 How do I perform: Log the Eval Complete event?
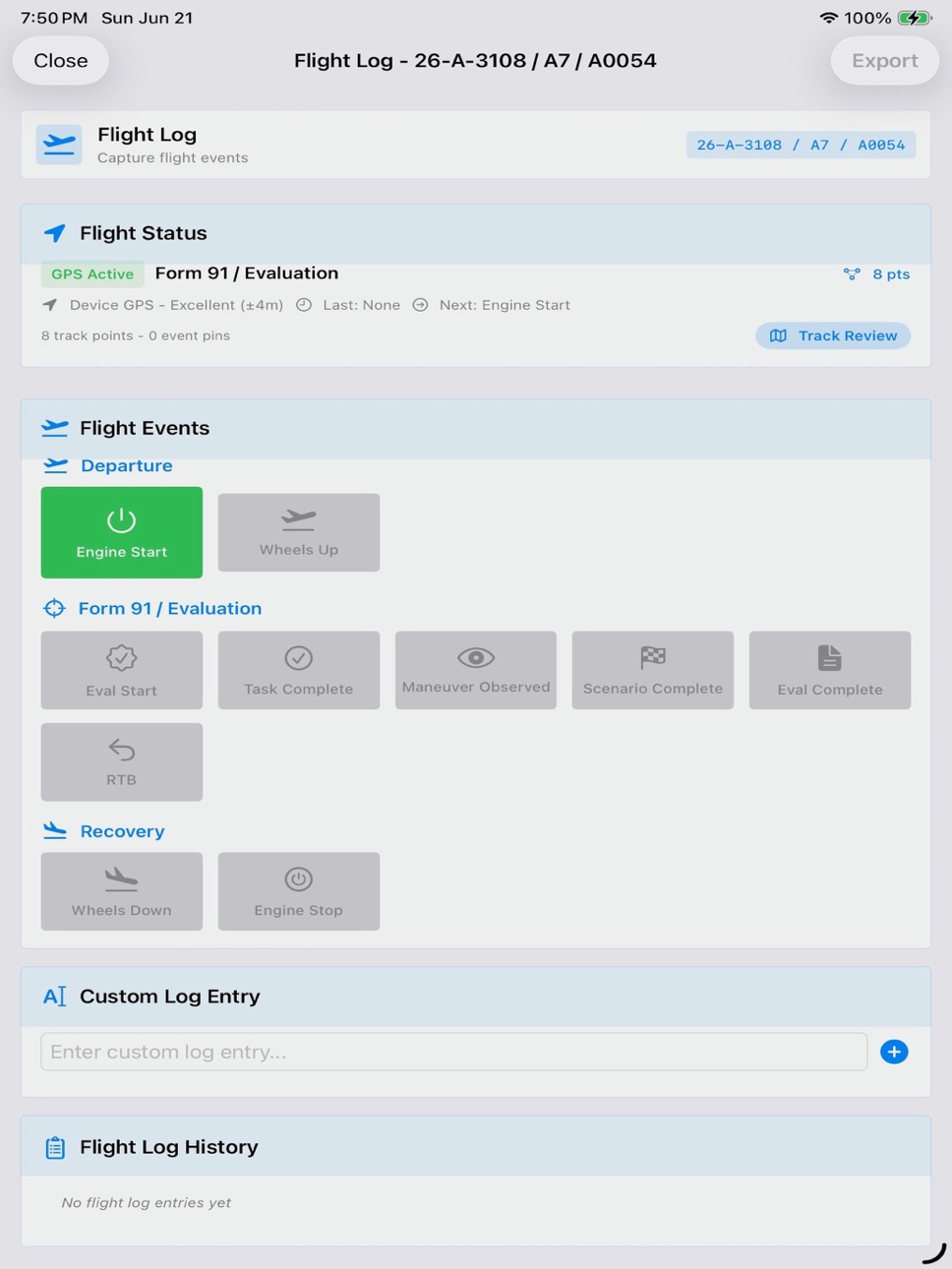830,670
